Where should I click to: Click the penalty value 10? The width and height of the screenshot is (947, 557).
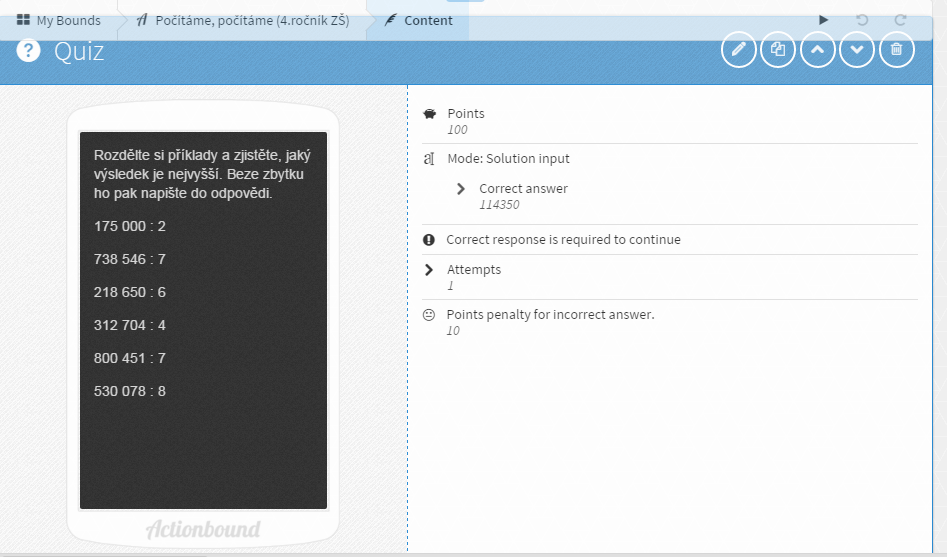pos(453,330)
